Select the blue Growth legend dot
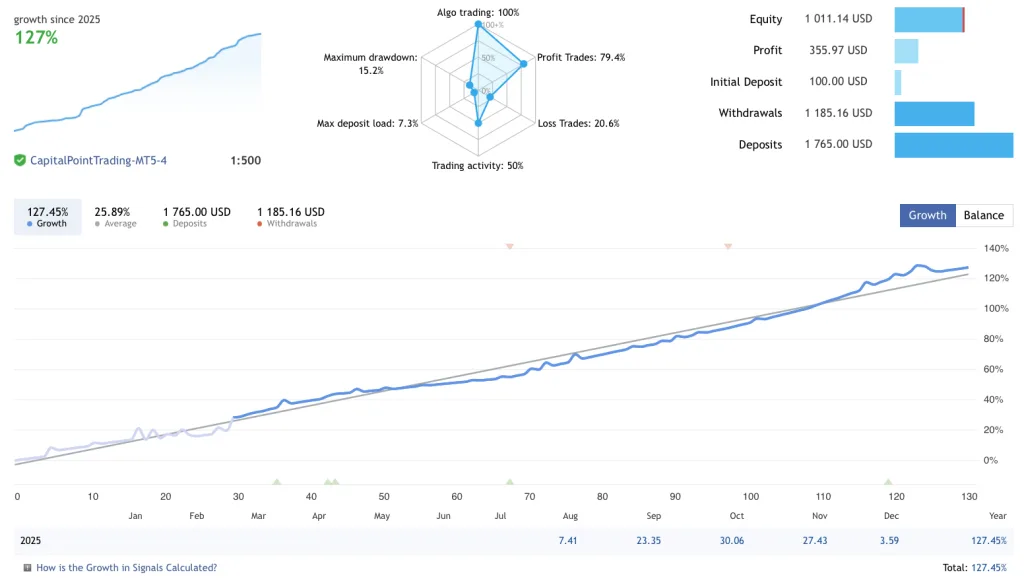1024x583 pixels. (29, 222)
